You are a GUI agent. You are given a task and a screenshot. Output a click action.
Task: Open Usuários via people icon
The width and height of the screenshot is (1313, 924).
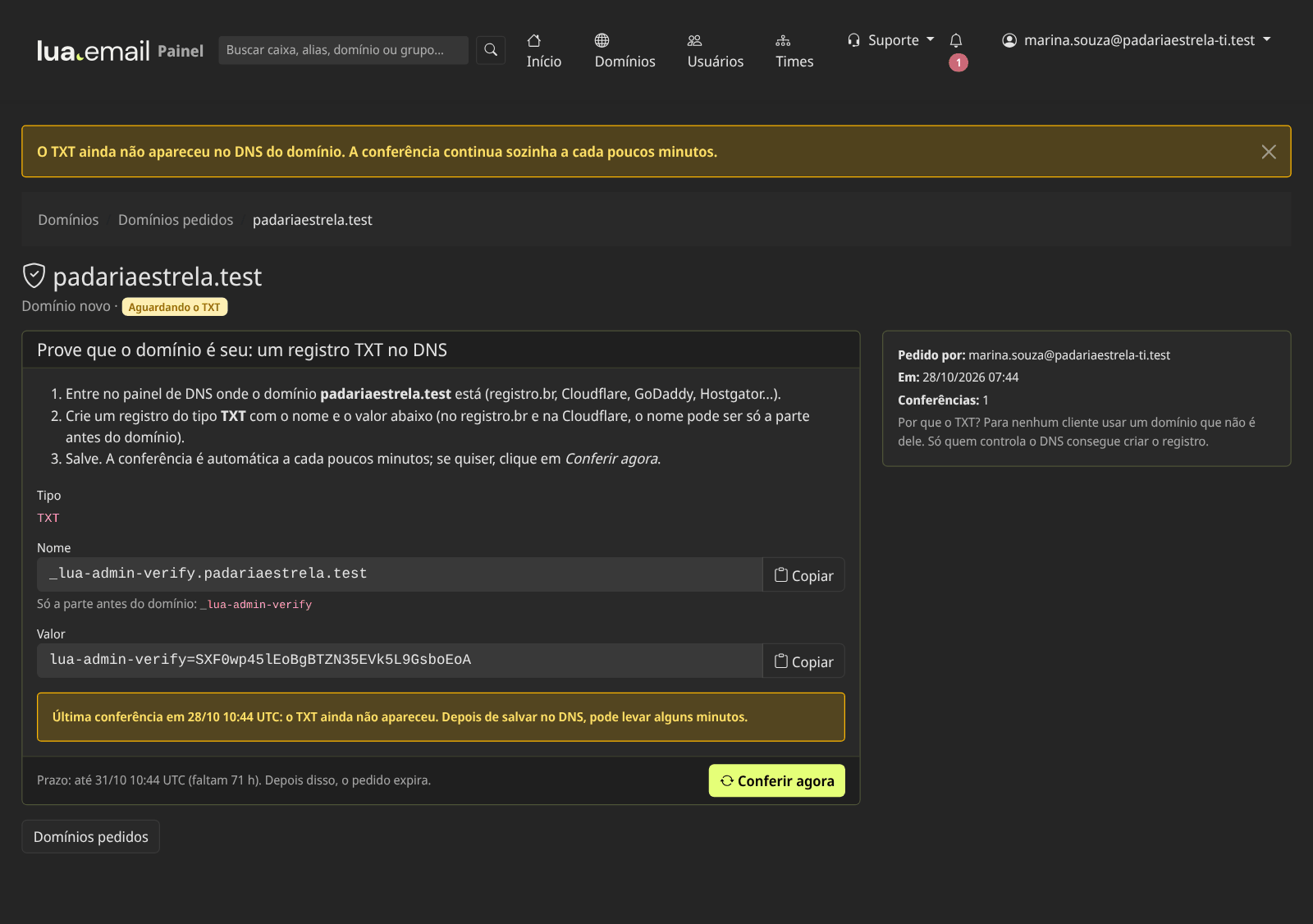[715, 51]
